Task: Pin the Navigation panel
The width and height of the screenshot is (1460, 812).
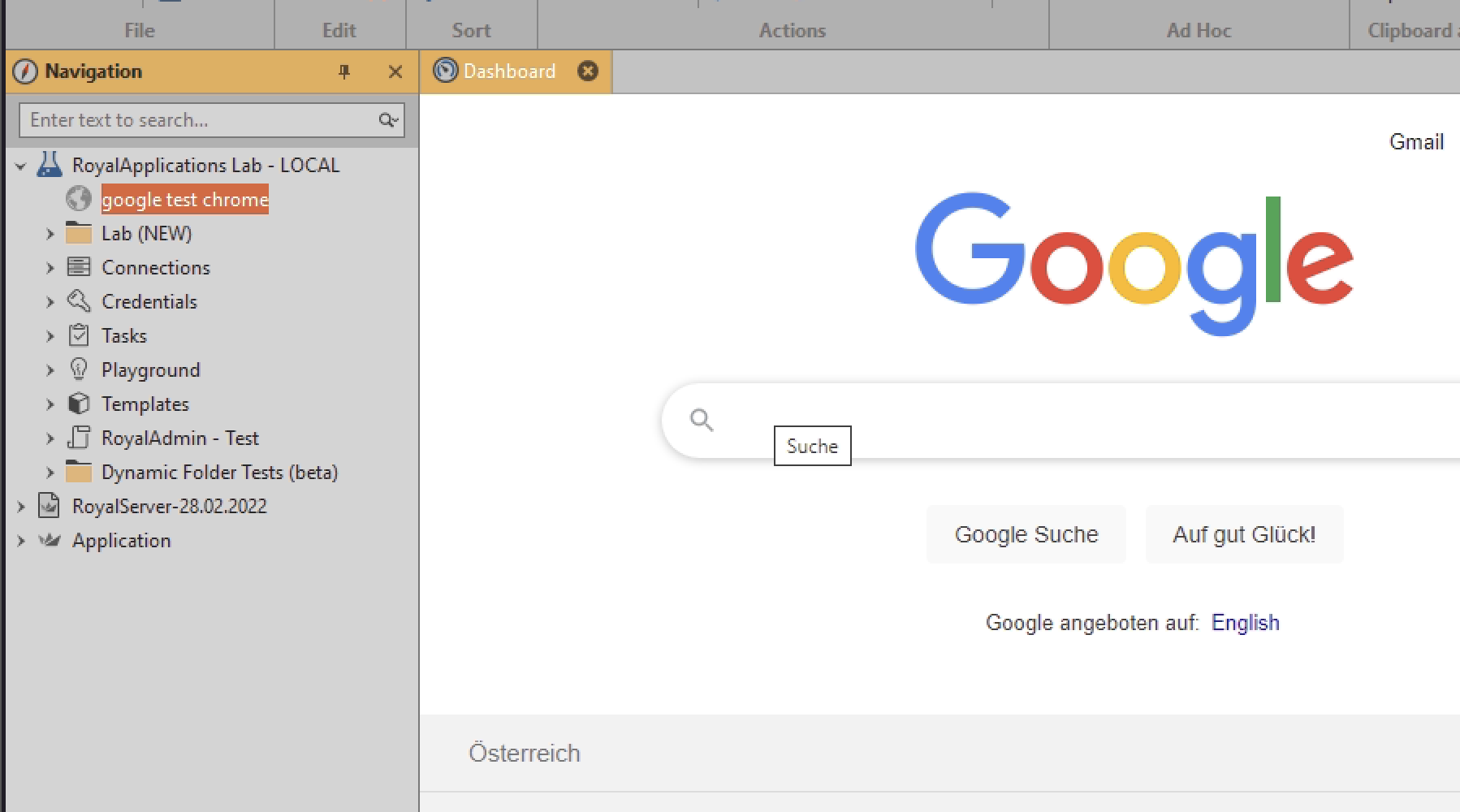Action: (x=344, y=71)
